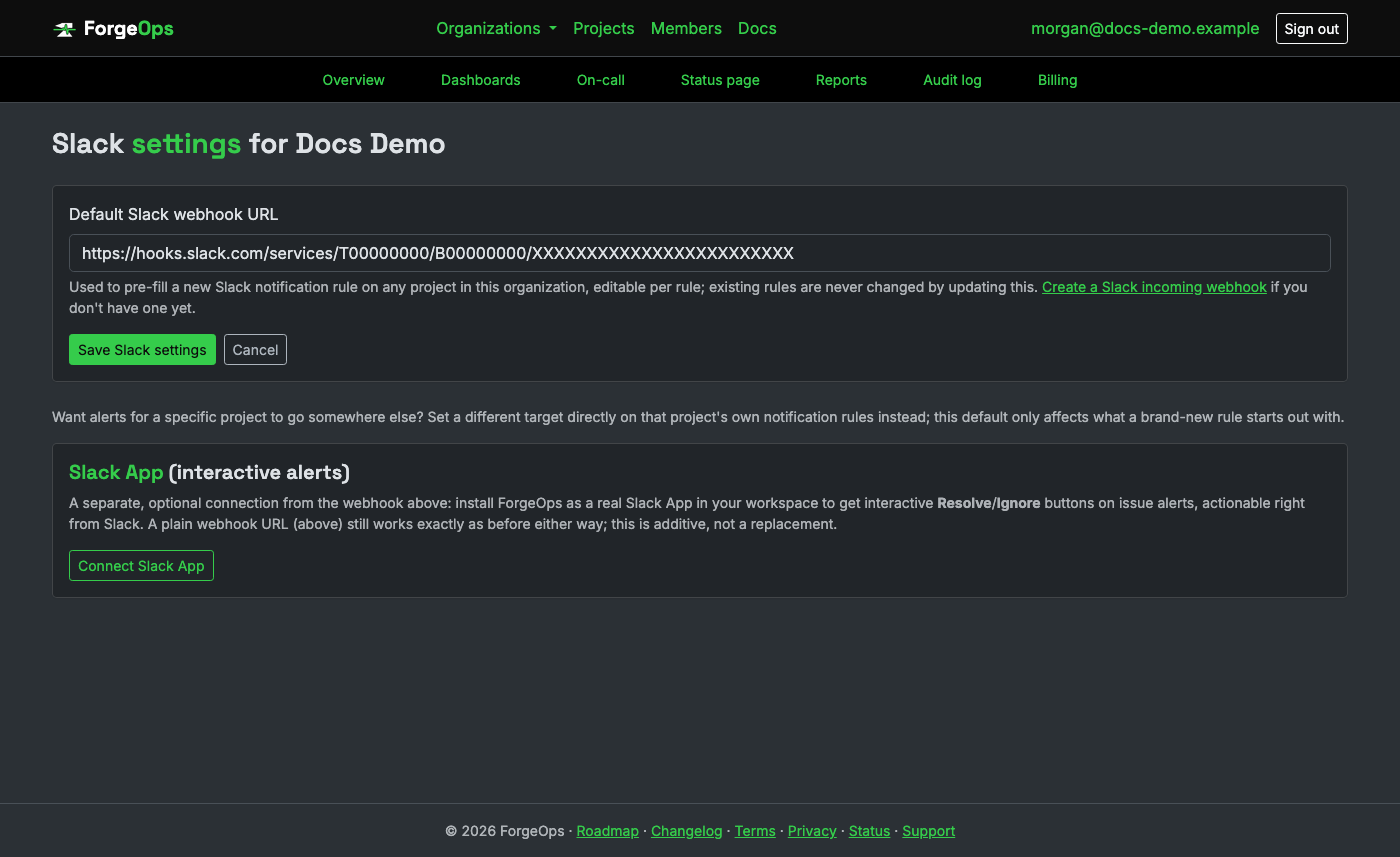Open the Changelog footer link
1400x857 pixels.
(x=686, y=831)
